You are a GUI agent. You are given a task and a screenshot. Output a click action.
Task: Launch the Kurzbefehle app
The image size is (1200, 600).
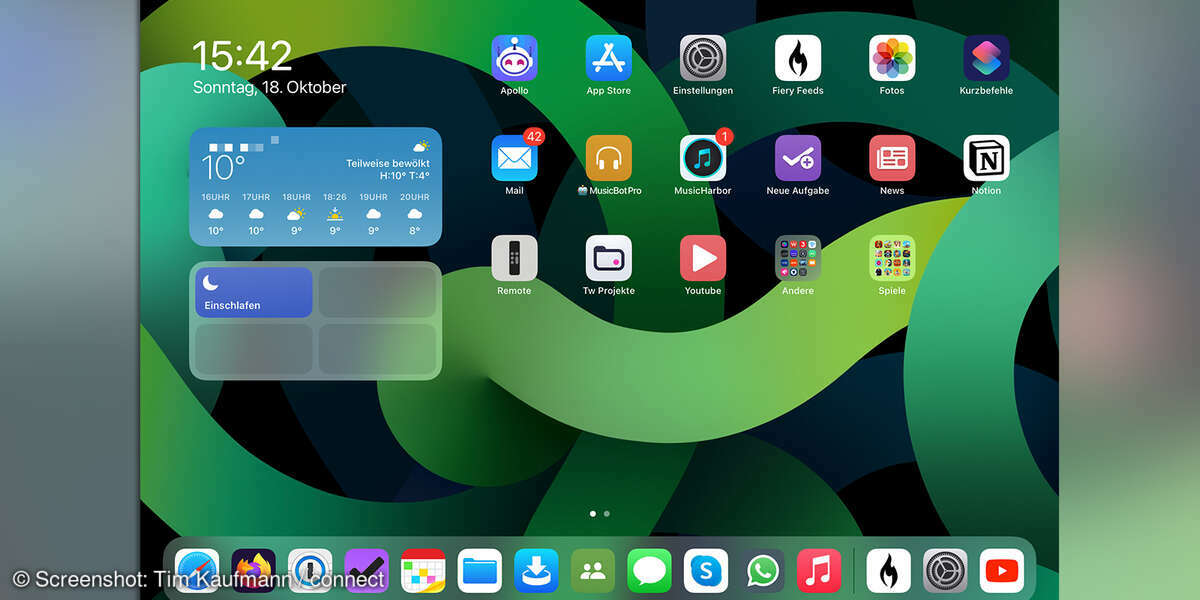tap(986, 58)
